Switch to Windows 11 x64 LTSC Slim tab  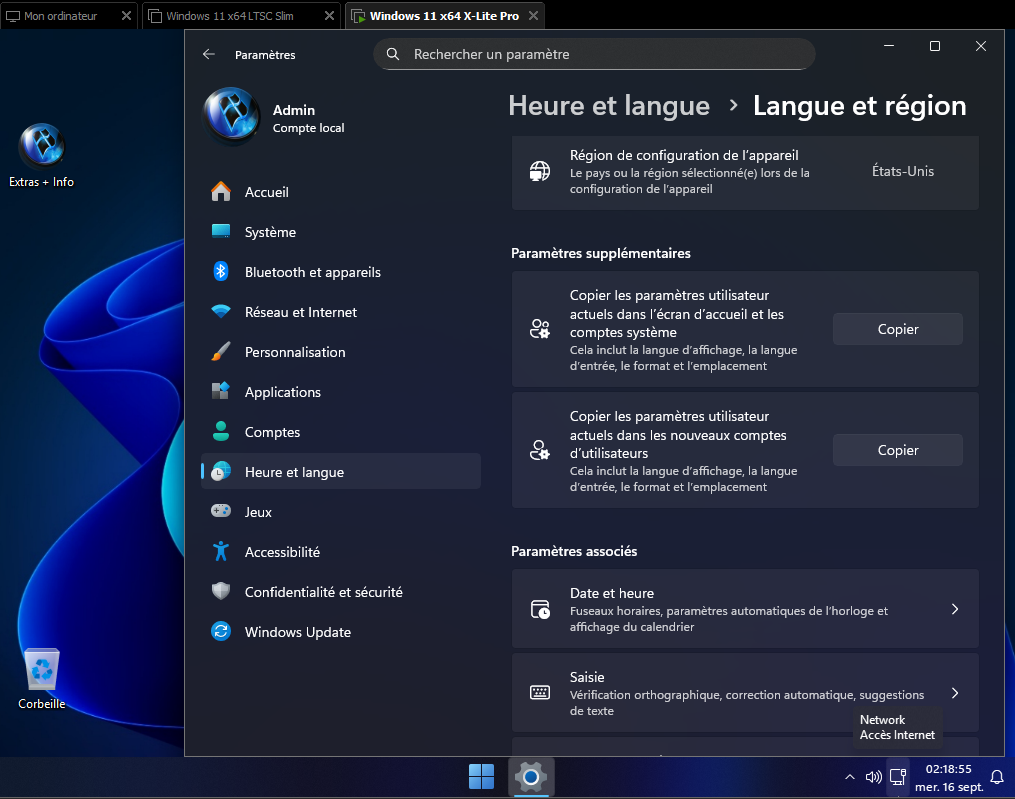[230, 16]
